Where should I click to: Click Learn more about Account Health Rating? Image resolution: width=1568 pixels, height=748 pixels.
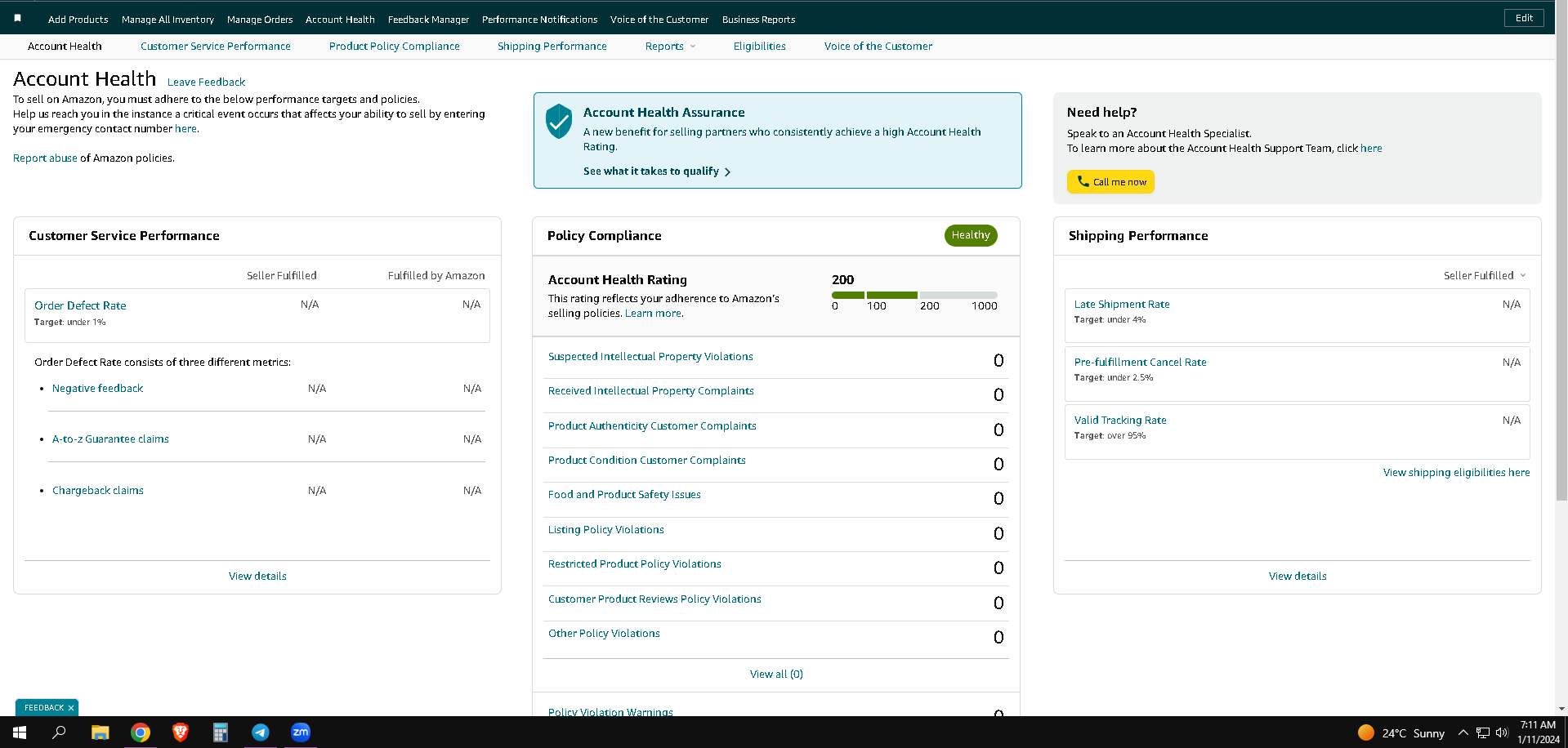[653, 314]
